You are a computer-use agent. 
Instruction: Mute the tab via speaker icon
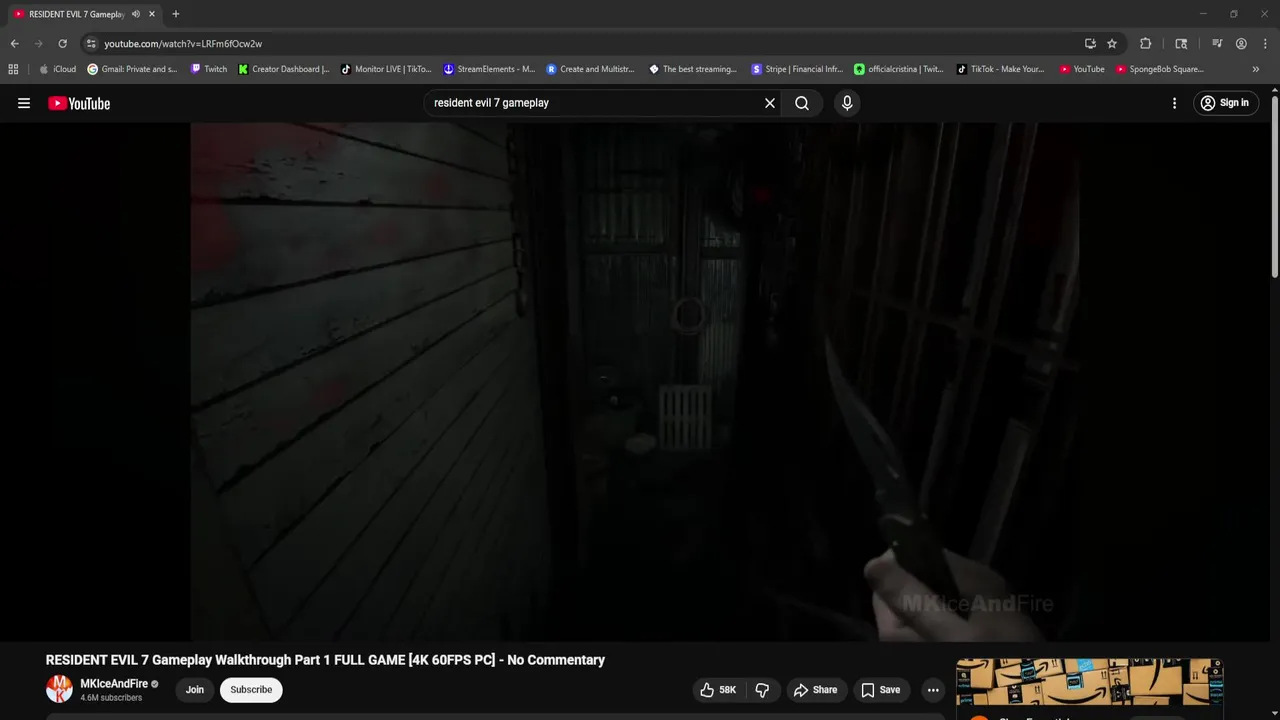point(136,14)
